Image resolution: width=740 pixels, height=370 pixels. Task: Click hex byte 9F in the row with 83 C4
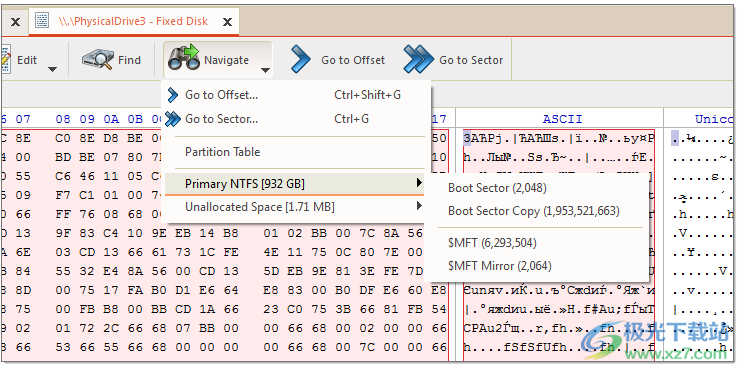pyautogui.click(x=63, y=233)
